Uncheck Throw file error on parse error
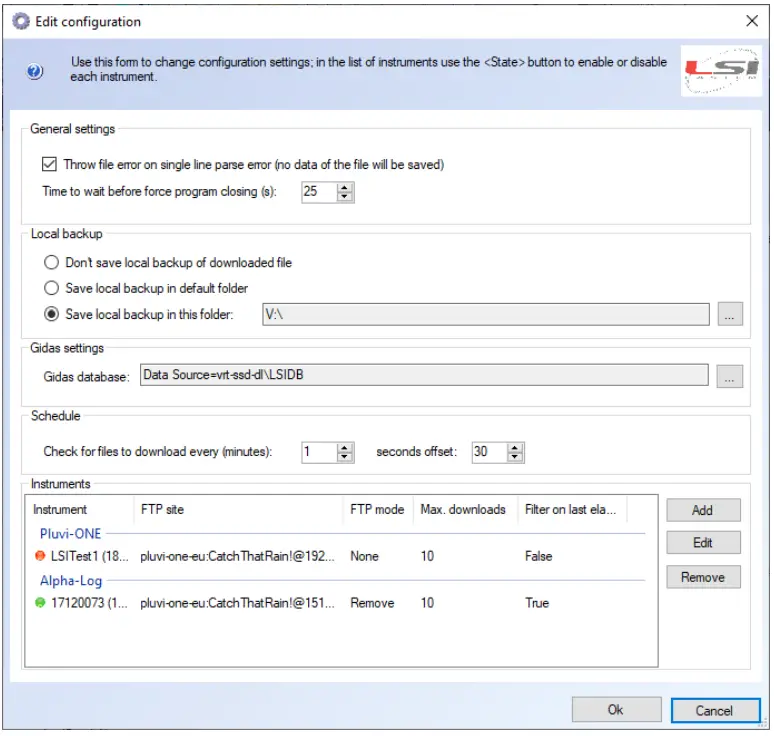774x736 pixels. [50, 165]
